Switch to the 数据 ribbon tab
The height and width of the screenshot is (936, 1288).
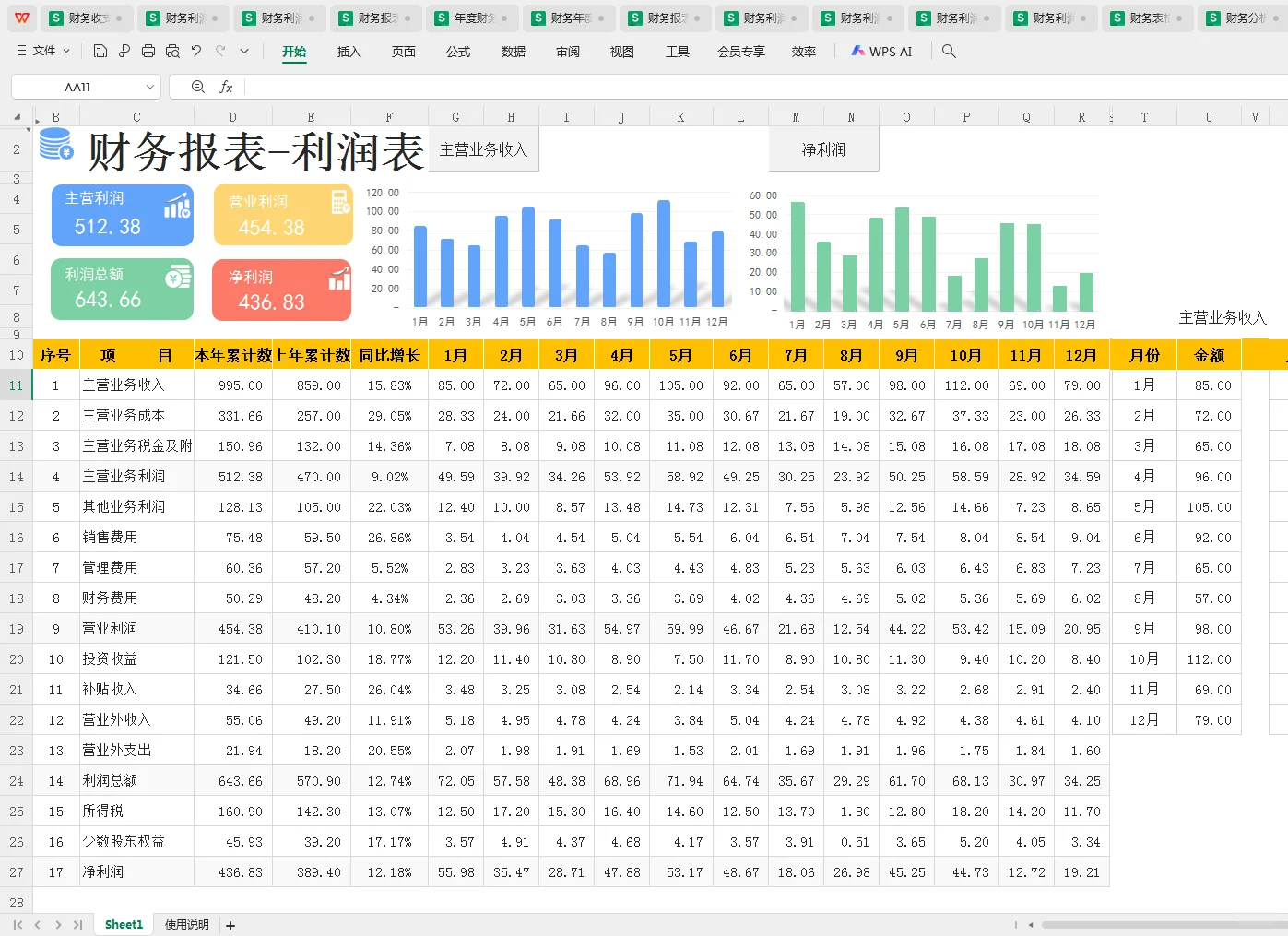[x=513, y=52]
